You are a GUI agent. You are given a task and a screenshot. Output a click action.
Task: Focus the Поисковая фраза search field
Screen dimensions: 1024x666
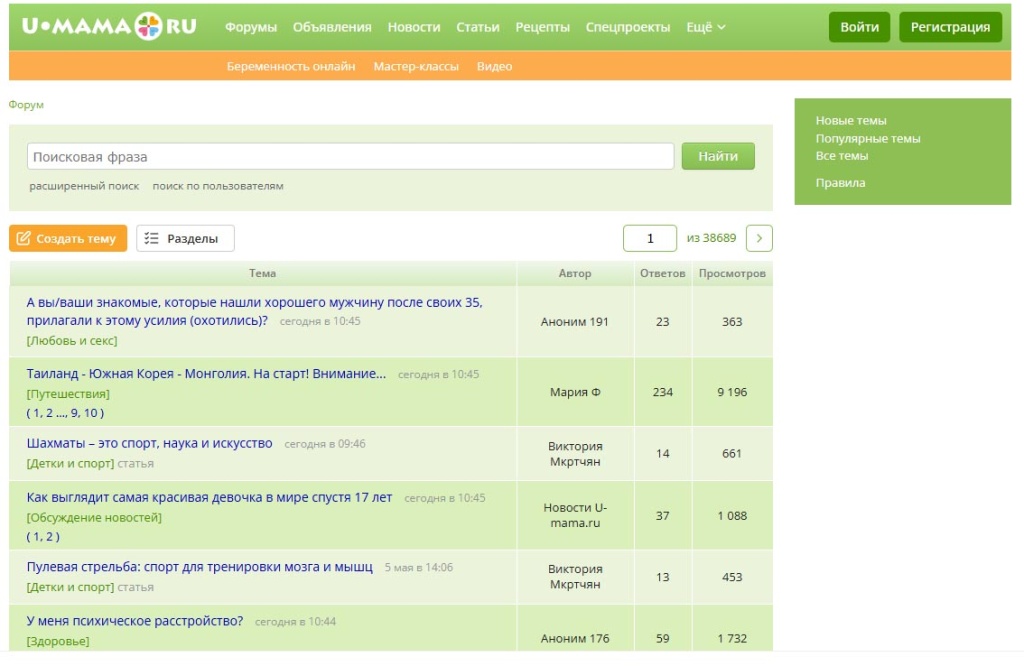coord(350,157)
